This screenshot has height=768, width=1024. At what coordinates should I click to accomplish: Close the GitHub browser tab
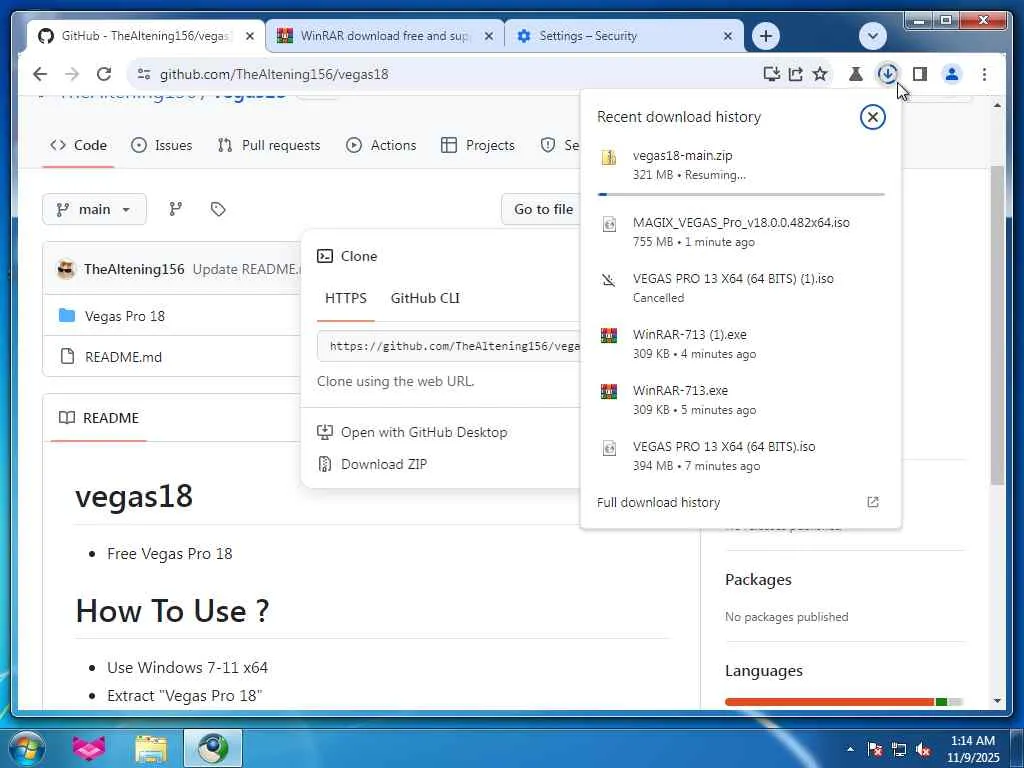[x=249, y=37]
